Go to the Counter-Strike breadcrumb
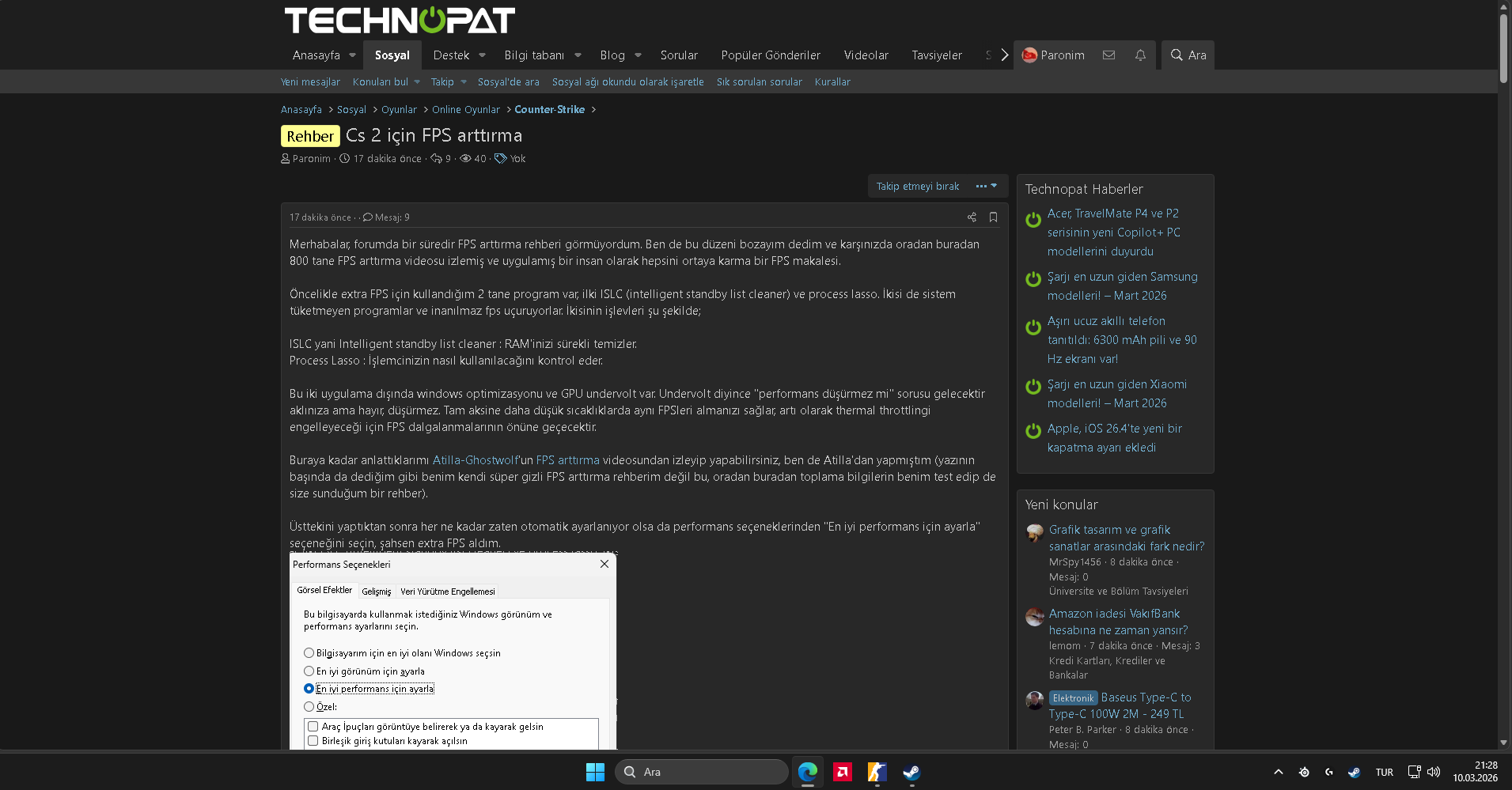The width and height of the screenshot is (1512, 790). coord(549,110)
